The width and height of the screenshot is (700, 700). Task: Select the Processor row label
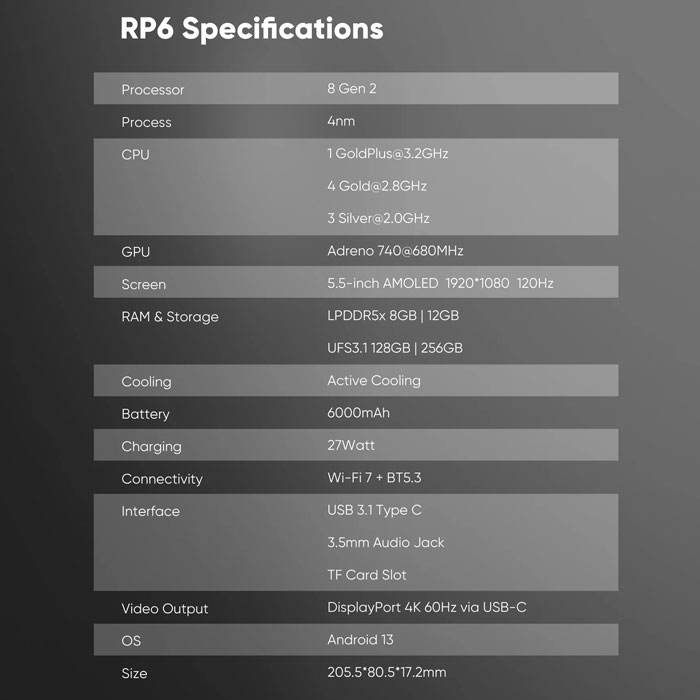pos(153,90)
